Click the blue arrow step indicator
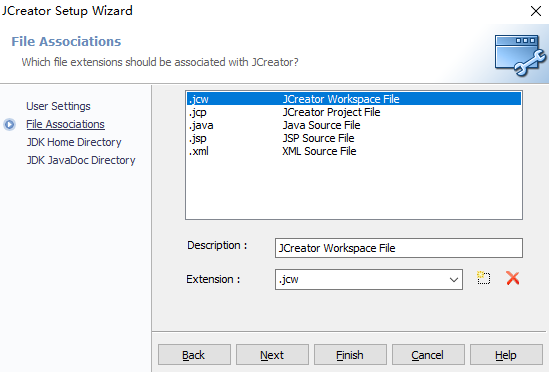Screen dimensions: 549x372 (x=9, y=124)
